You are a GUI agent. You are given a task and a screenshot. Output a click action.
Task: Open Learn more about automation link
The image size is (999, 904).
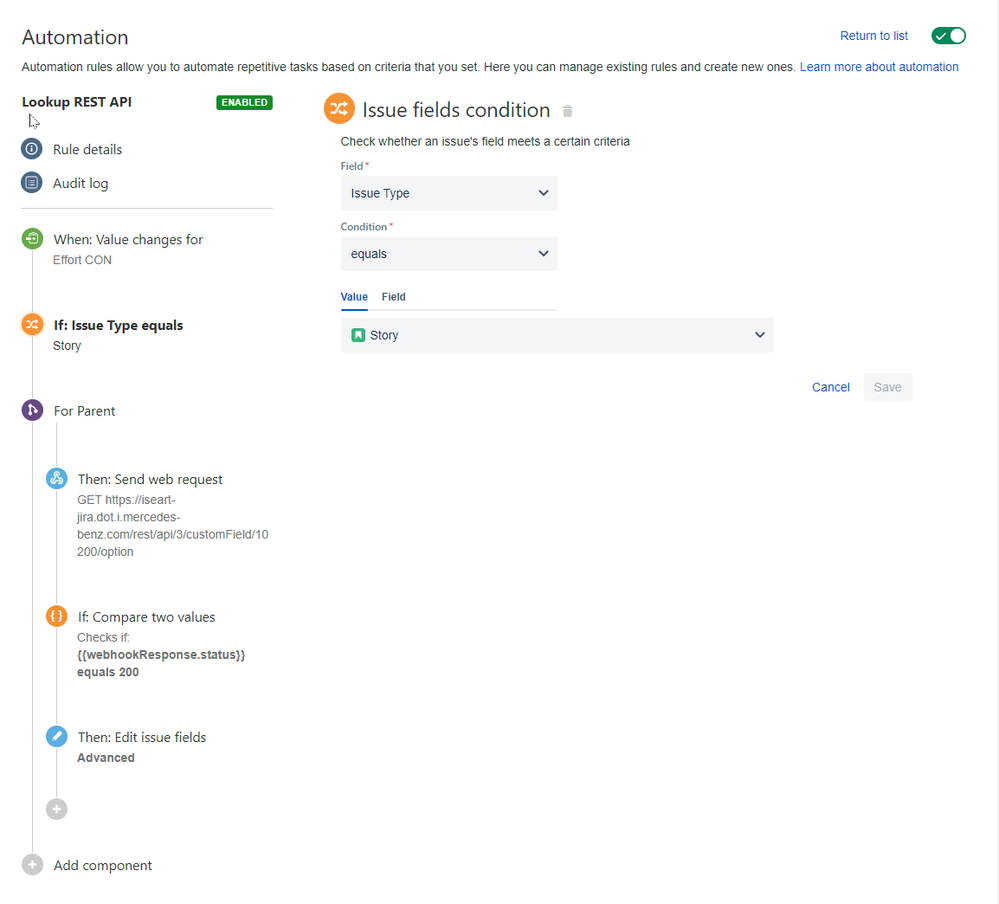tap(879, 67)
